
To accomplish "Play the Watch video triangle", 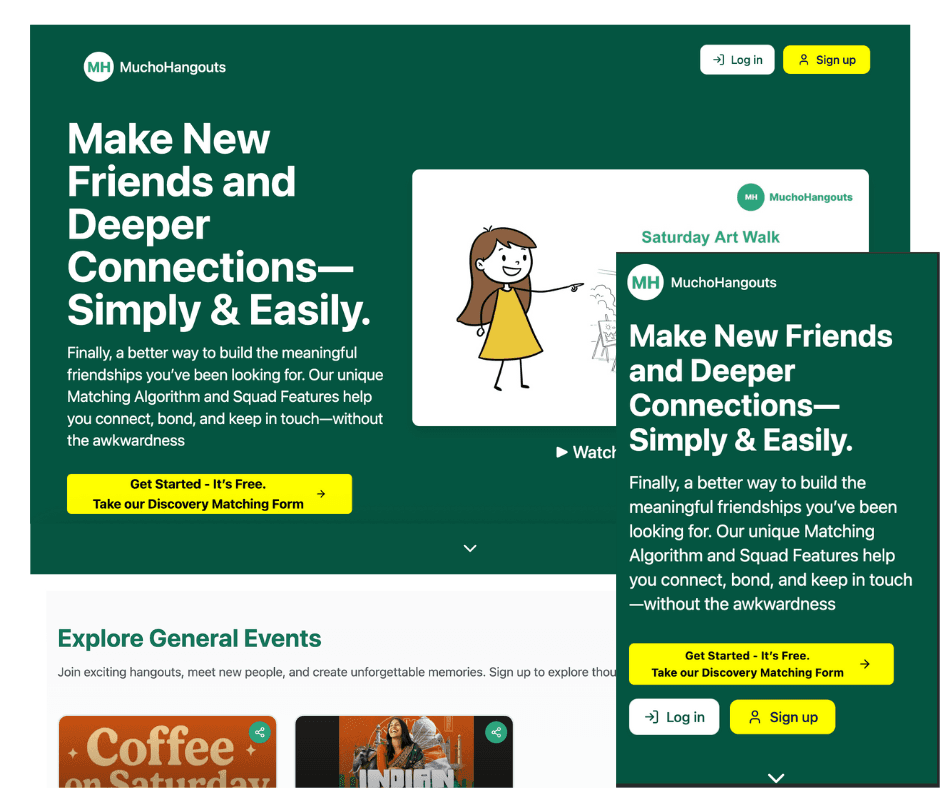I will point(562,452).
